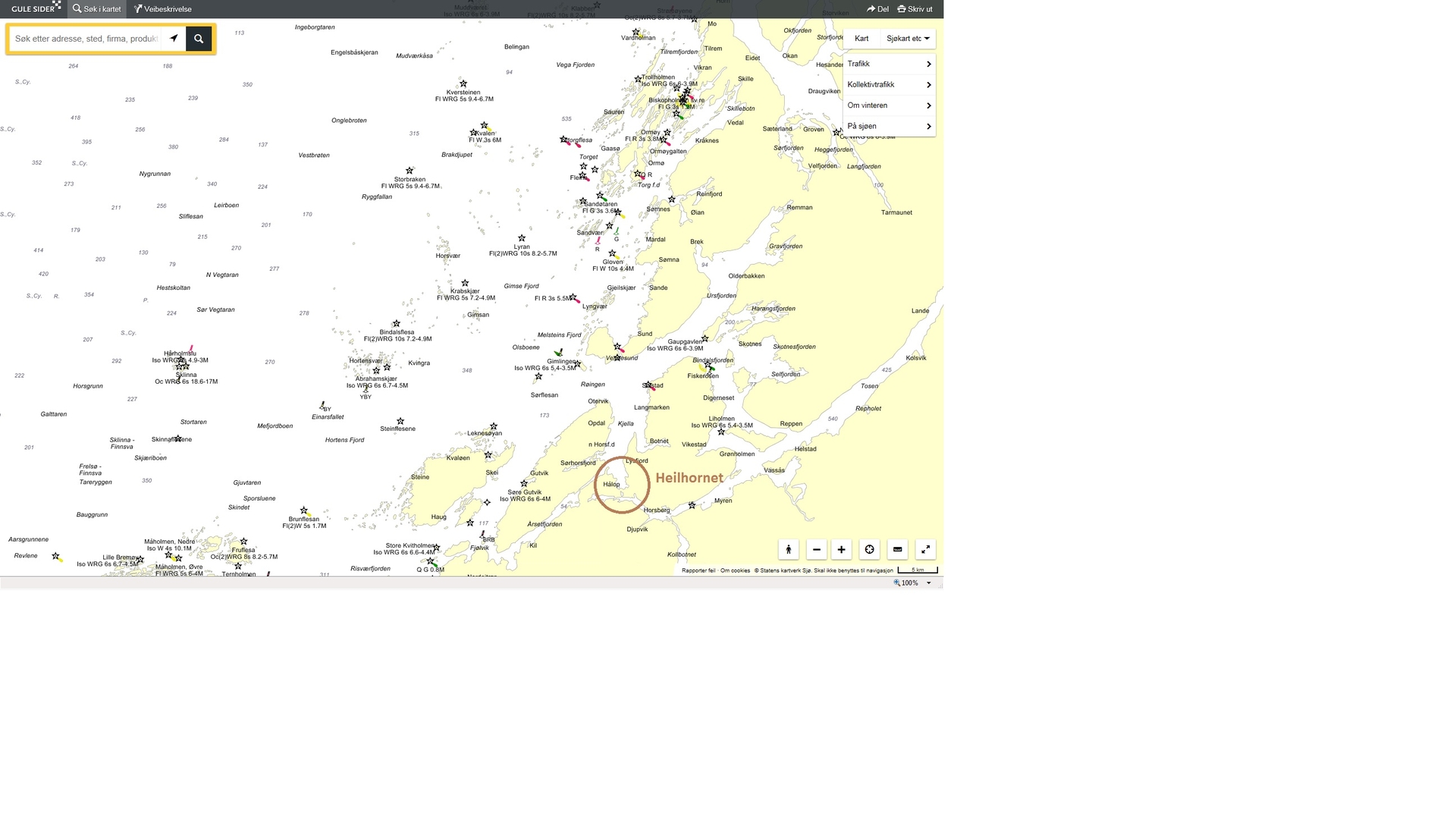Image resolution: width=1456 pixels, height=820 pixels.
Task: Switch to the Kart map view
Action: click(x=861, y=39)
